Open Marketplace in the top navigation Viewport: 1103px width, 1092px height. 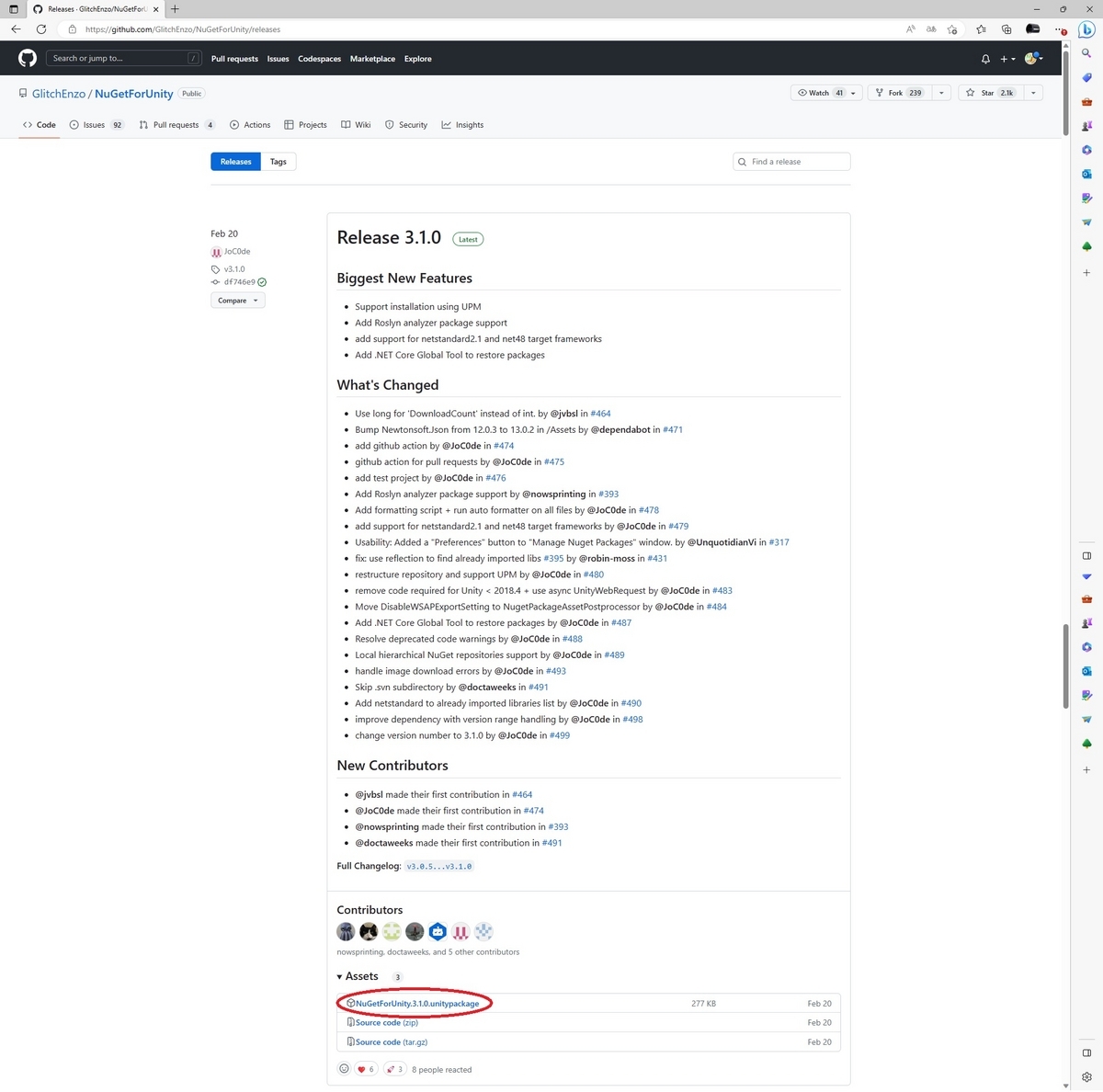tap(372, 59)
